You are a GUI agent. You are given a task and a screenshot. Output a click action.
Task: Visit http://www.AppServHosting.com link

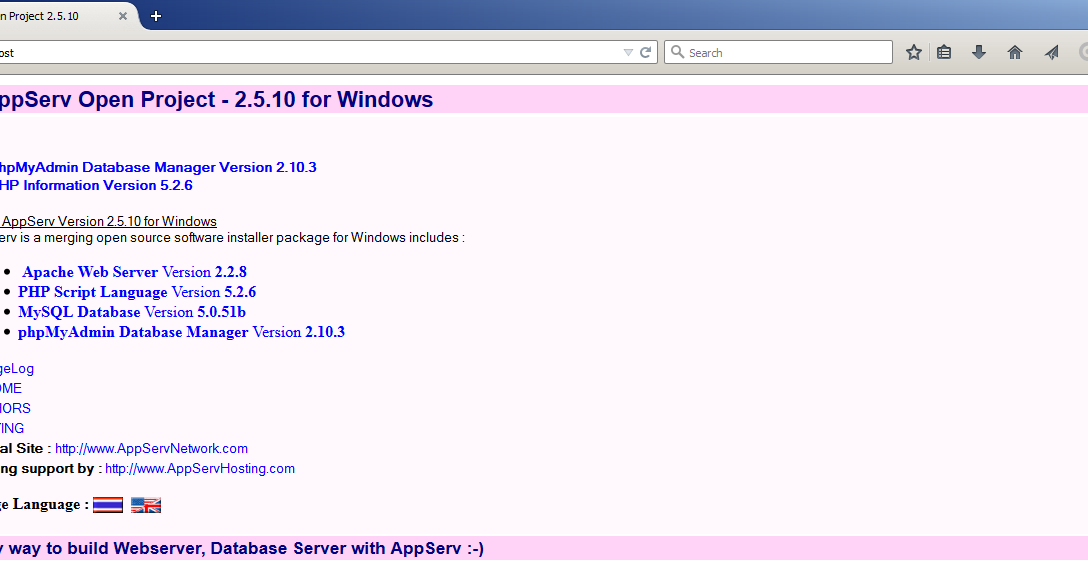tap(200, 469)
